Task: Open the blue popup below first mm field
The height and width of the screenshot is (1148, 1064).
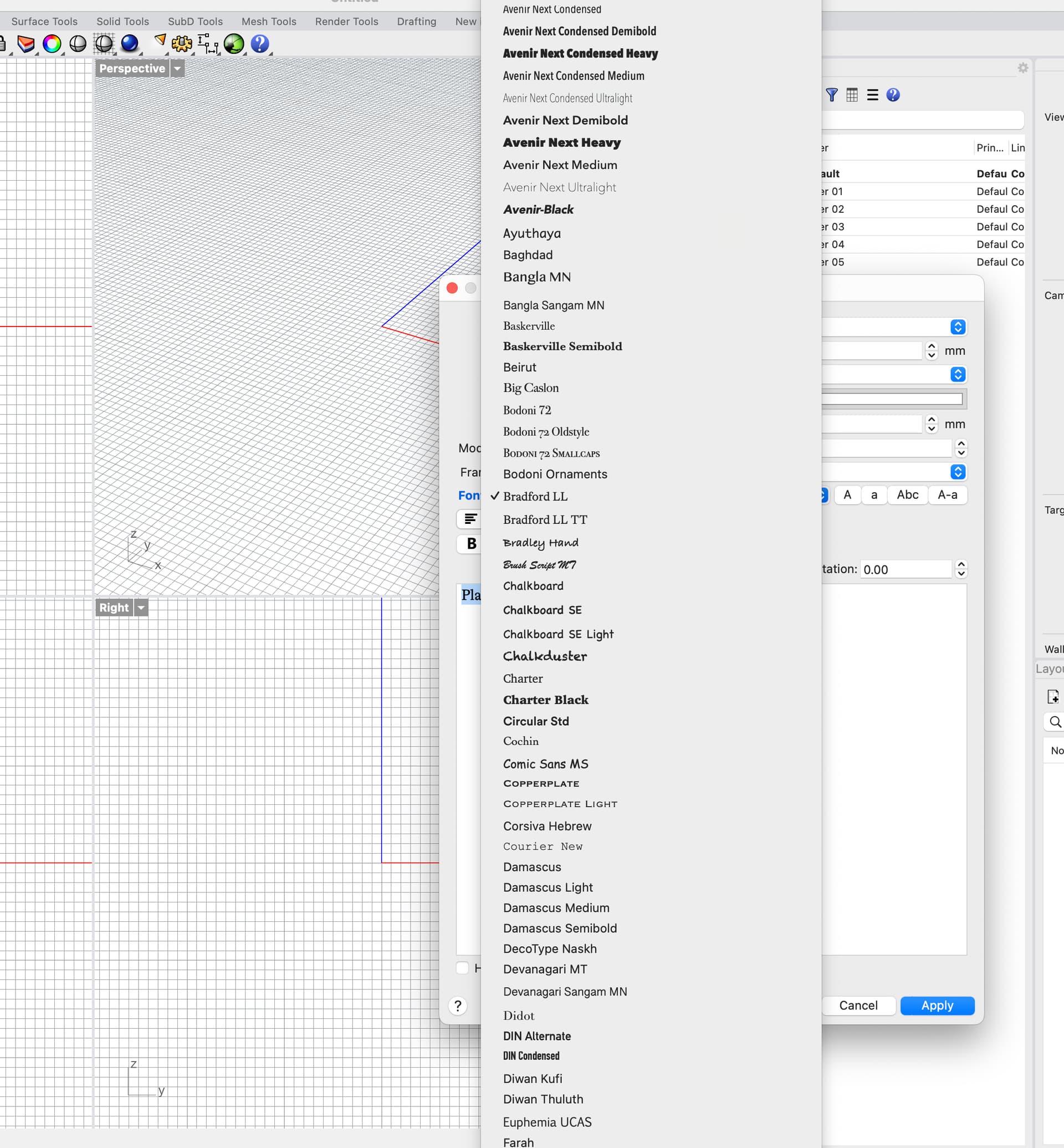Action: [x=958, y=374]
